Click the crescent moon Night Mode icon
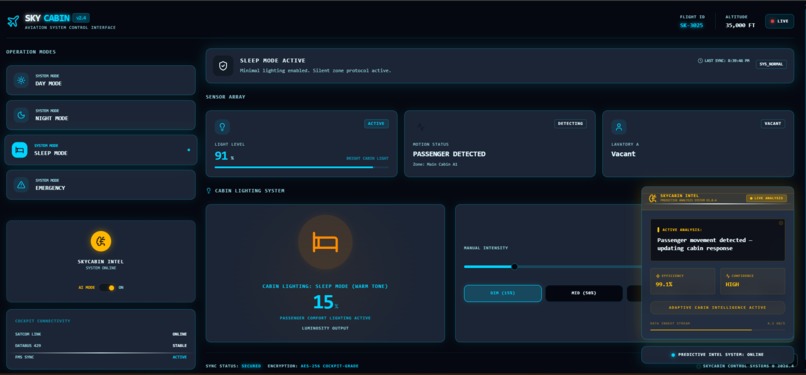This screenshot has height=375, width=806. tap(21, 115)
